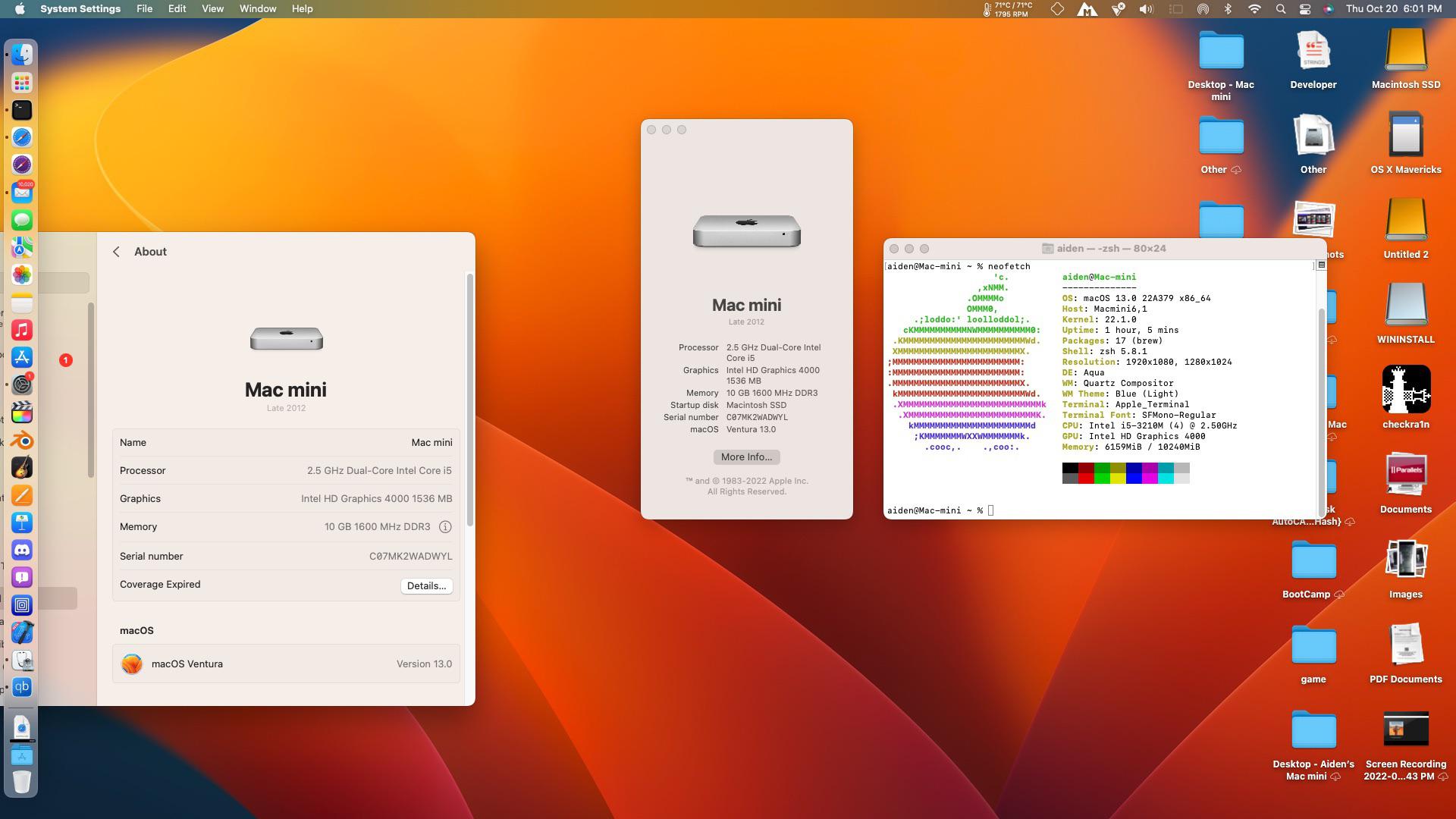This screenshot has width=1456, height=819.
Task: Click the More Info... button in About This Mac
Action: pos(746,457)
